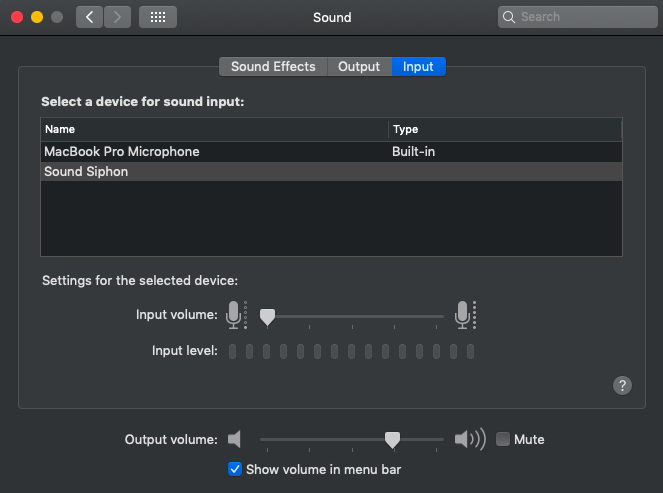
Task: Click the loud speaker icon near Mute
Action: tap(470, 439)
